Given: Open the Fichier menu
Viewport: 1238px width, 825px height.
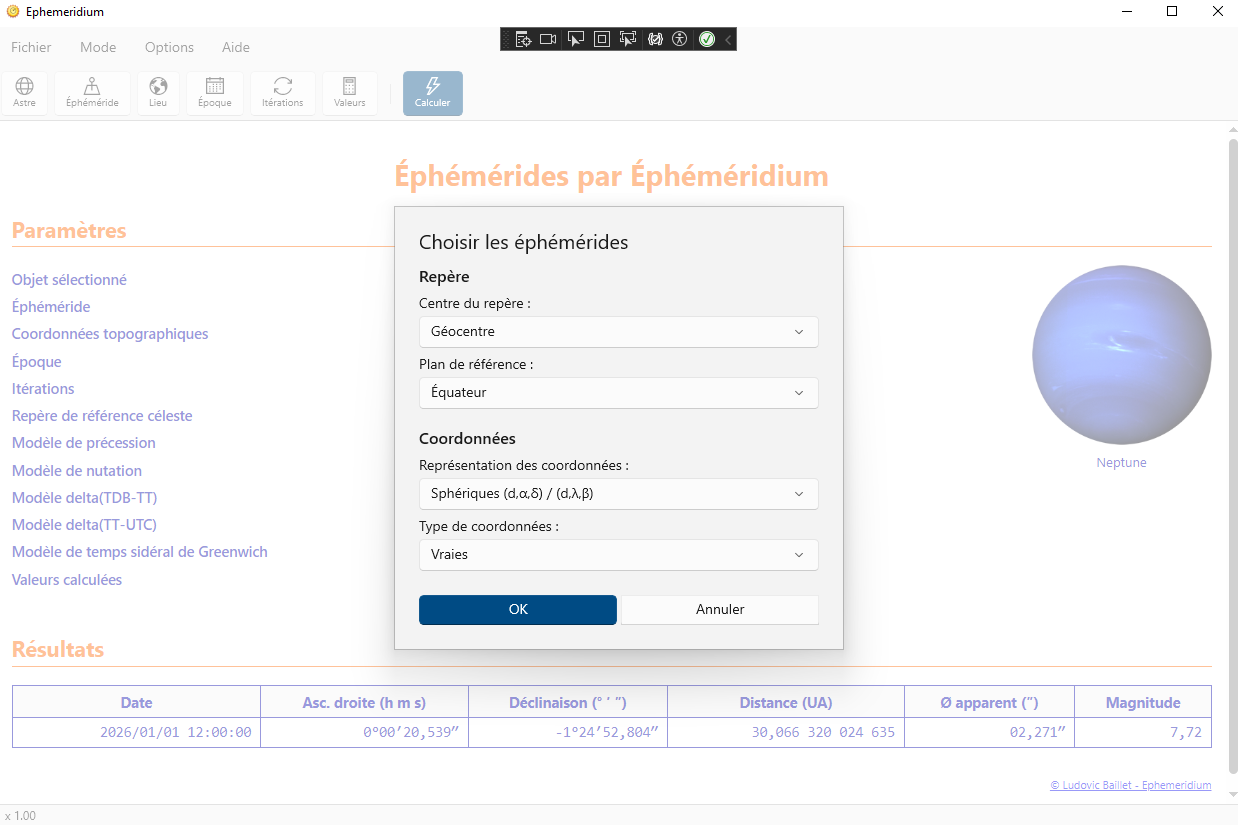Looking at the screenshot, I should [31, 47].
